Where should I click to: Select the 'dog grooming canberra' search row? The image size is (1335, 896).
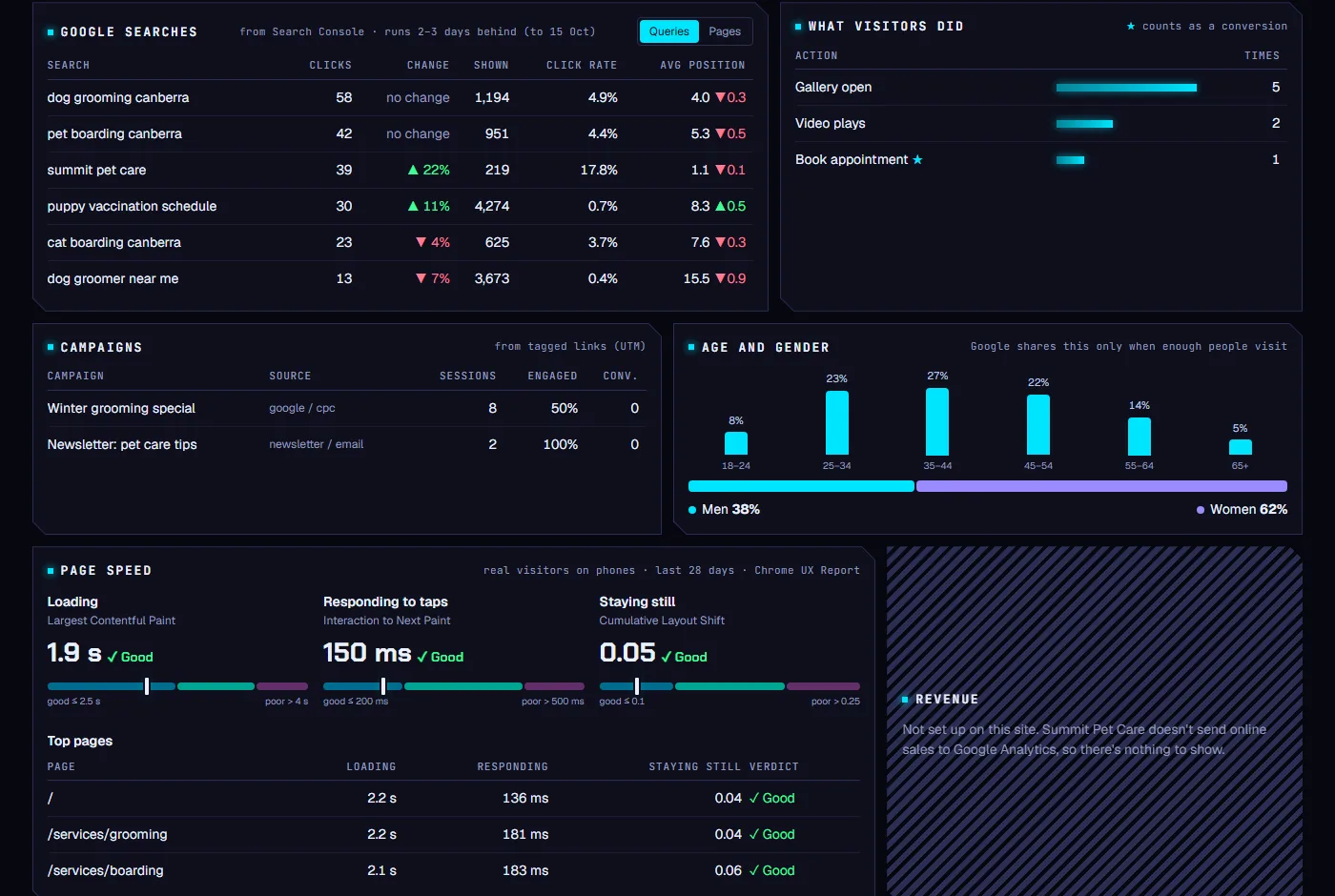(400, 97)
